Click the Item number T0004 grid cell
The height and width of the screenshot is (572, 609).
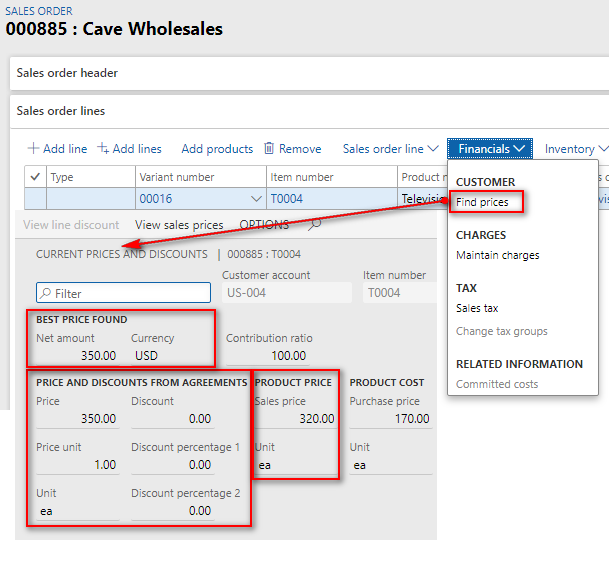click(330, 199)
